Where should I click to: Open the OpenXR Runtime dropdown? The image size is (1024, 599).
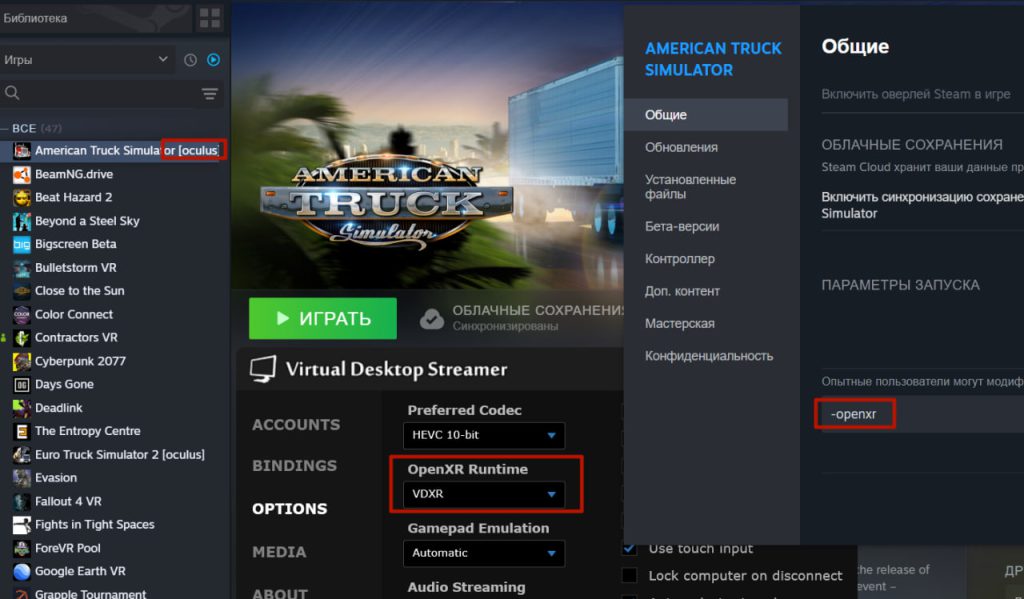[483, 493]
